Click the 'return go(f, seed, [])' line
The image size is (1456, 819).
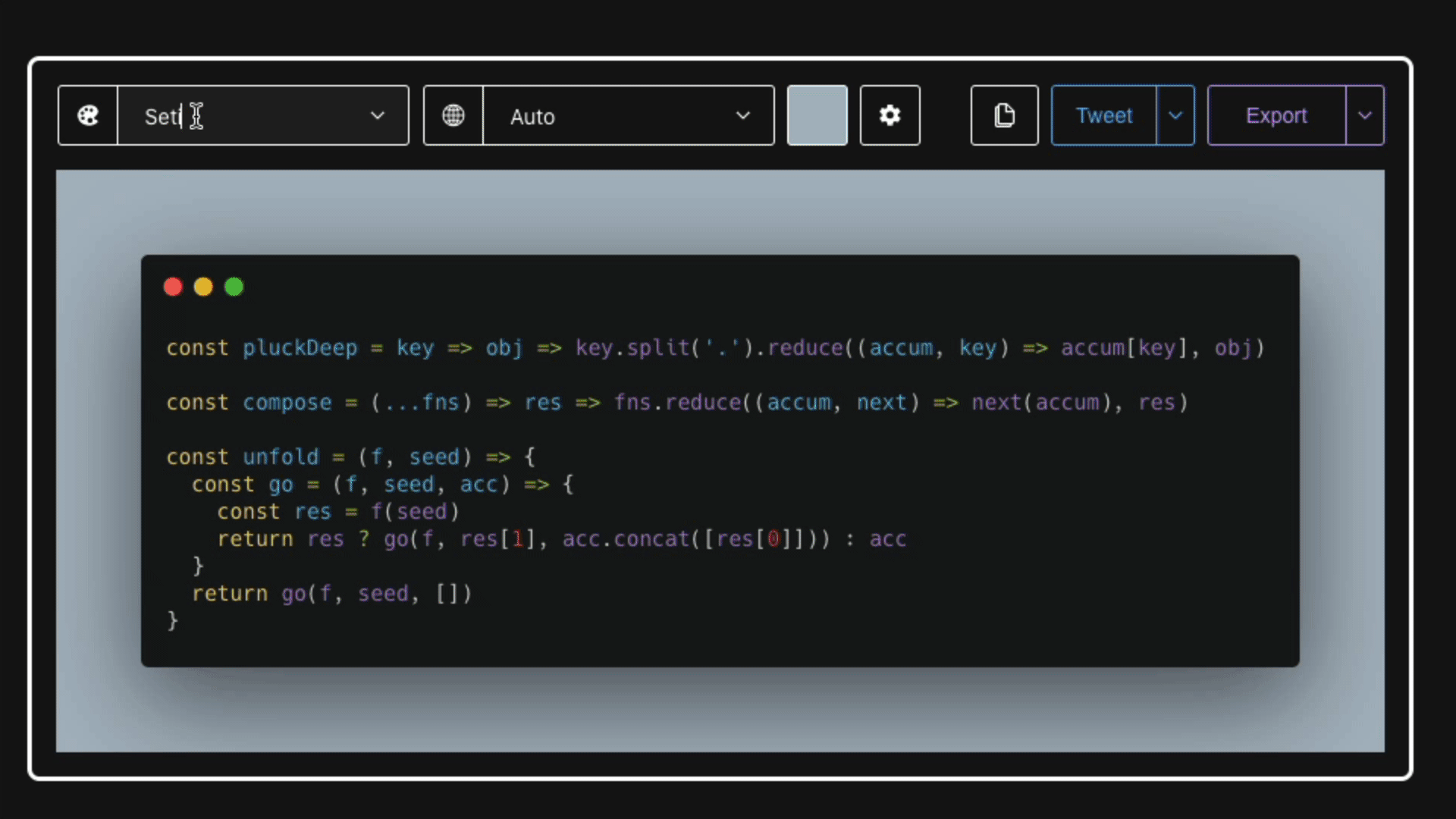(331, 594)
